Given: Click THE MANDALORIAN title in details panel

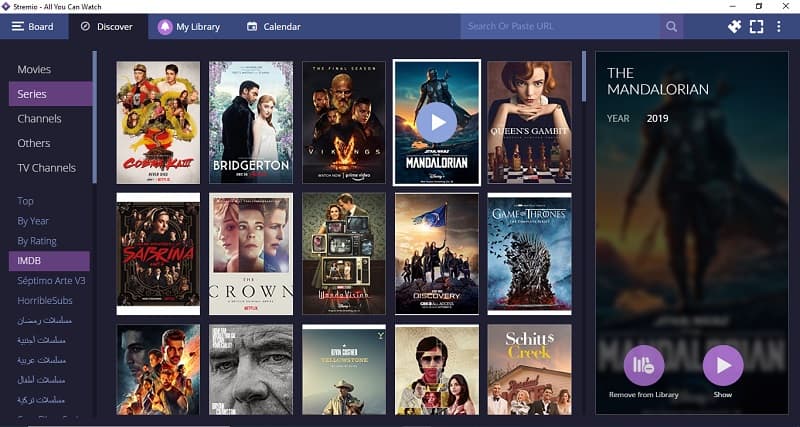Looking at the screenshot, I should click(658, 81).
